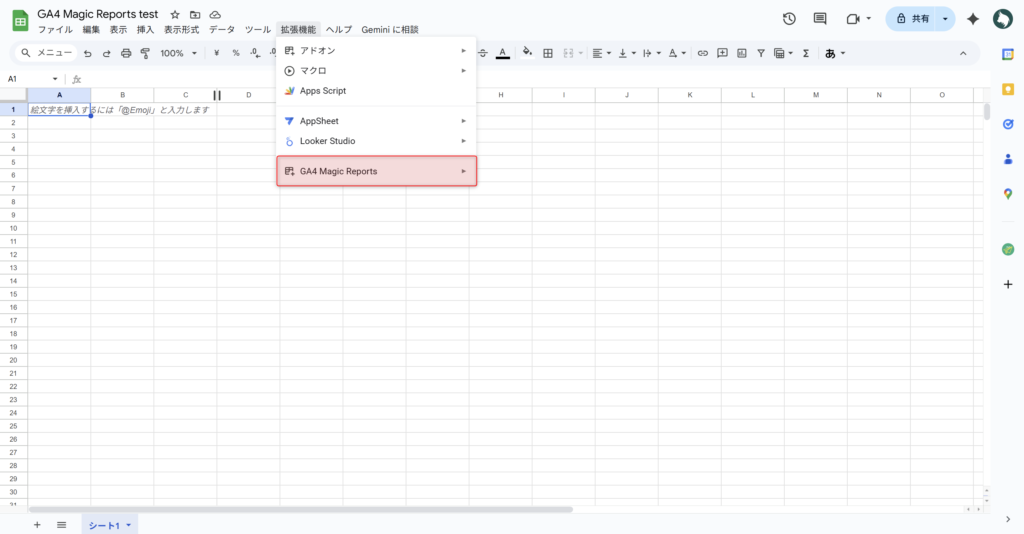Open the 挿入 menu
The width and height of the screenshot is (1024, 534).
[x=145, y=29]
